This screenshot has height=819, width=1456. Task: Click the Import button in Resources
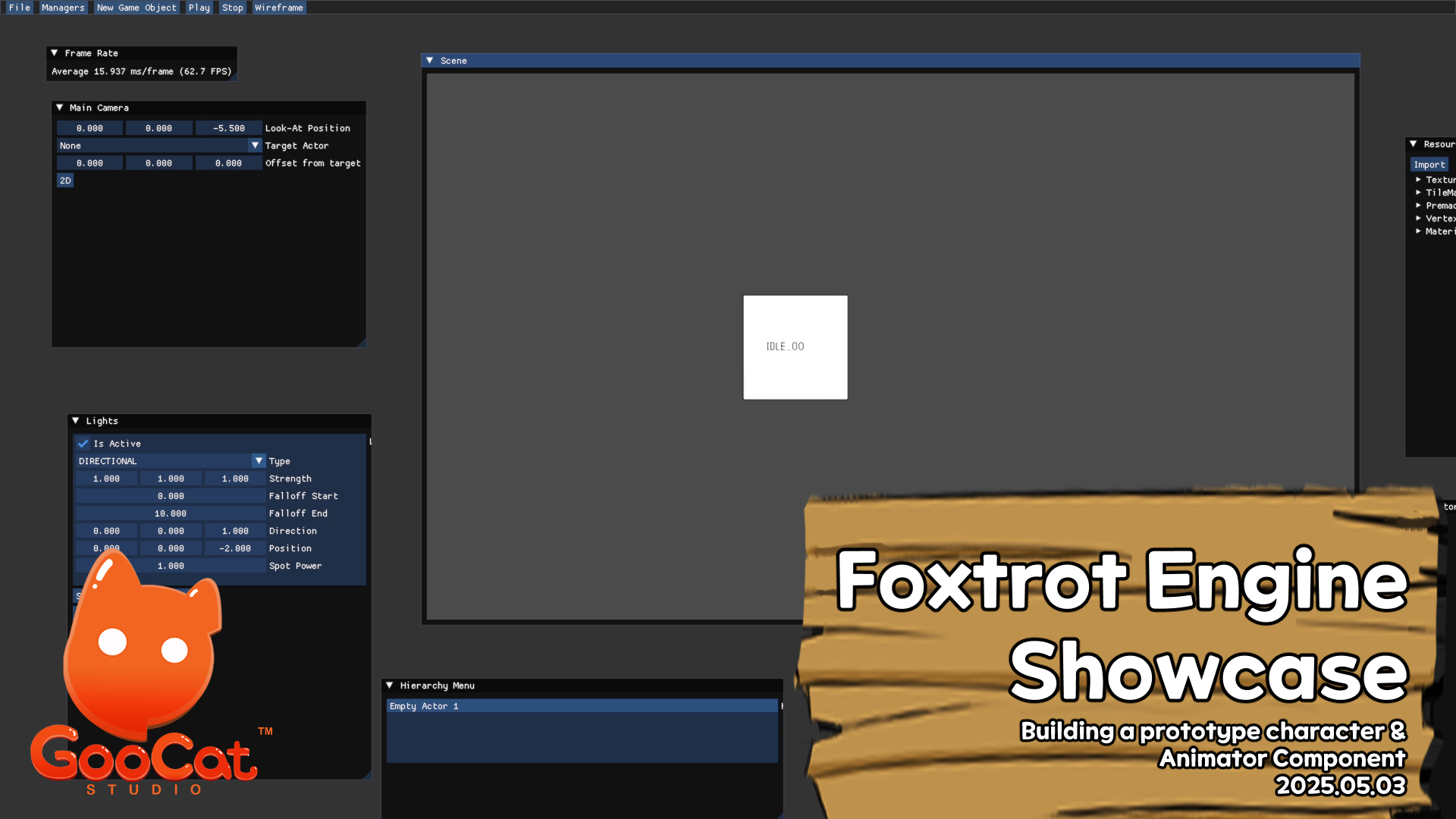[x=1429, y=165]
